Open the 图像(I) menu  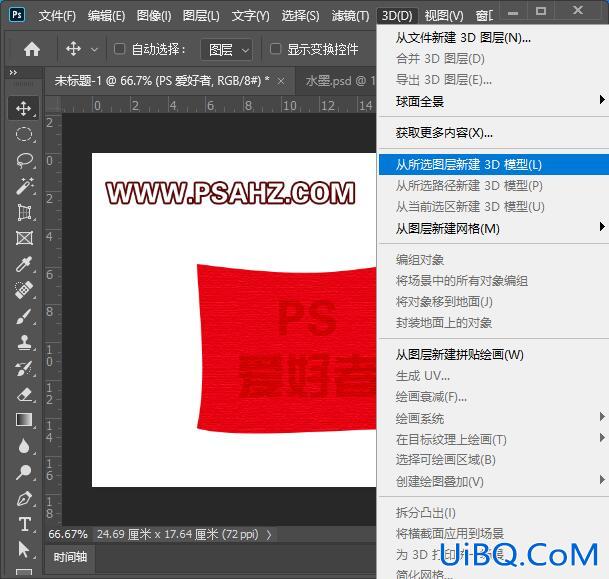click(154, 16)
